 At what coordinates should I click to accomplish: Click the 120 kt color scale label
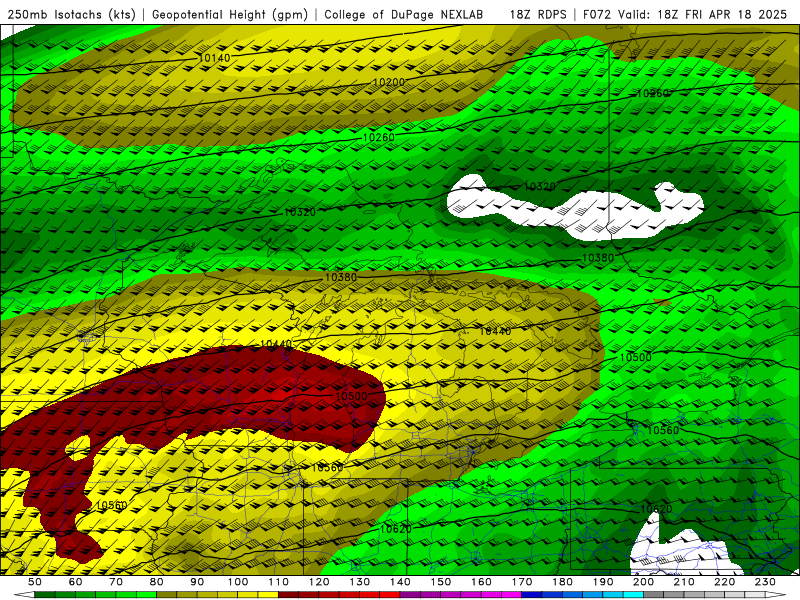click(x=319, y=582)
